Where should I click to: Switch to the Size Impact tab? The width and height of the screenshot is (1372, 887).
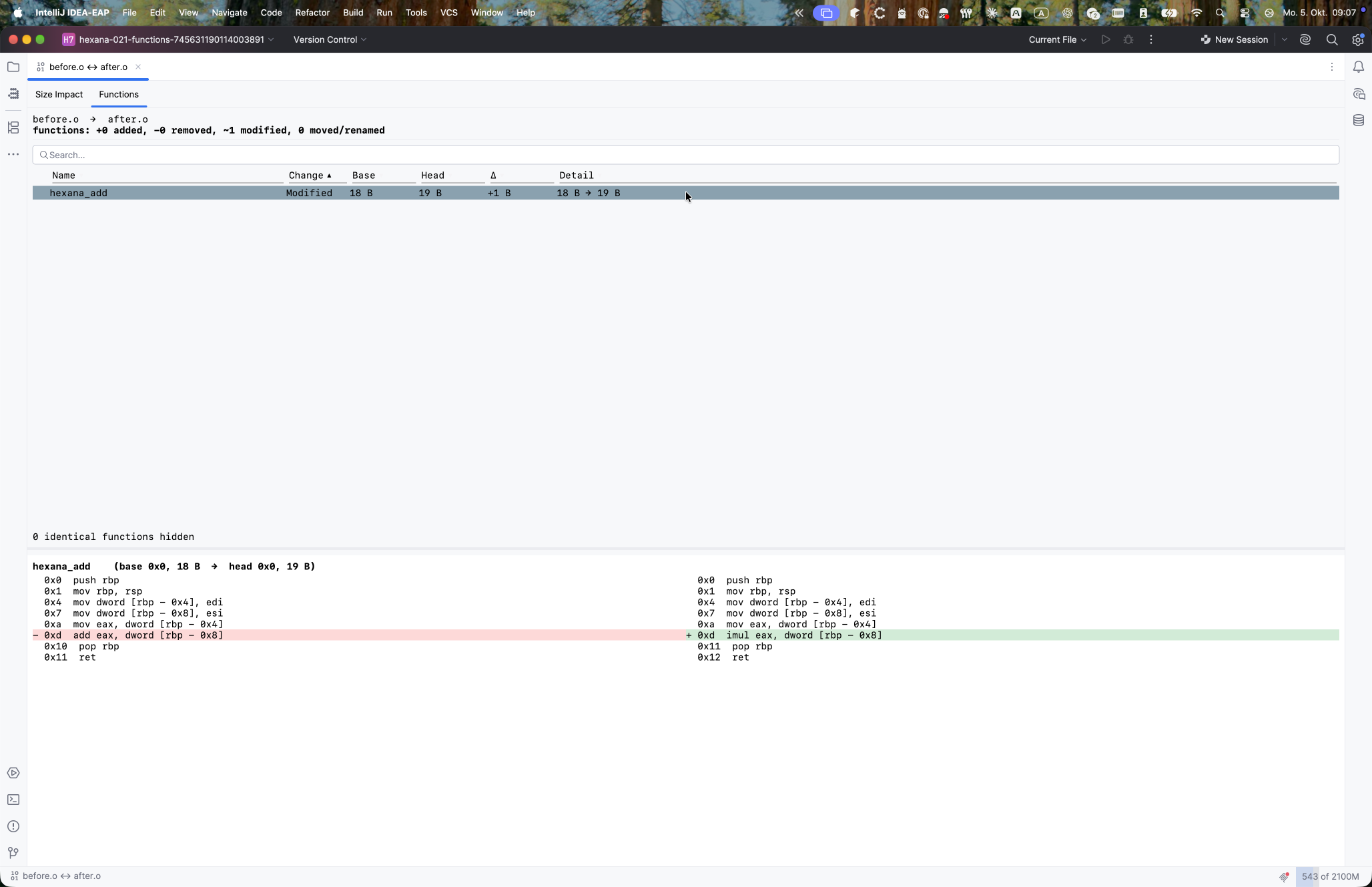coord(59,94)
